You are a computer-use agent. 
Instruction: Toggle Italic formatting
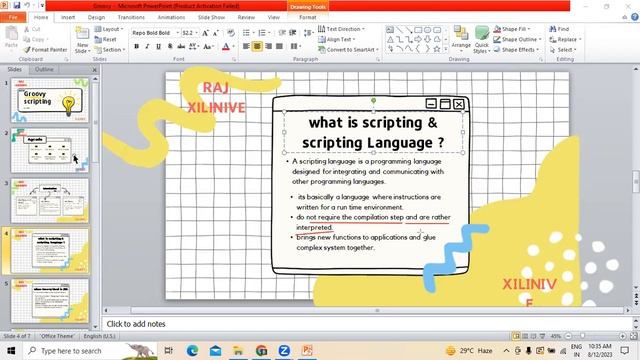click(147, 46)
